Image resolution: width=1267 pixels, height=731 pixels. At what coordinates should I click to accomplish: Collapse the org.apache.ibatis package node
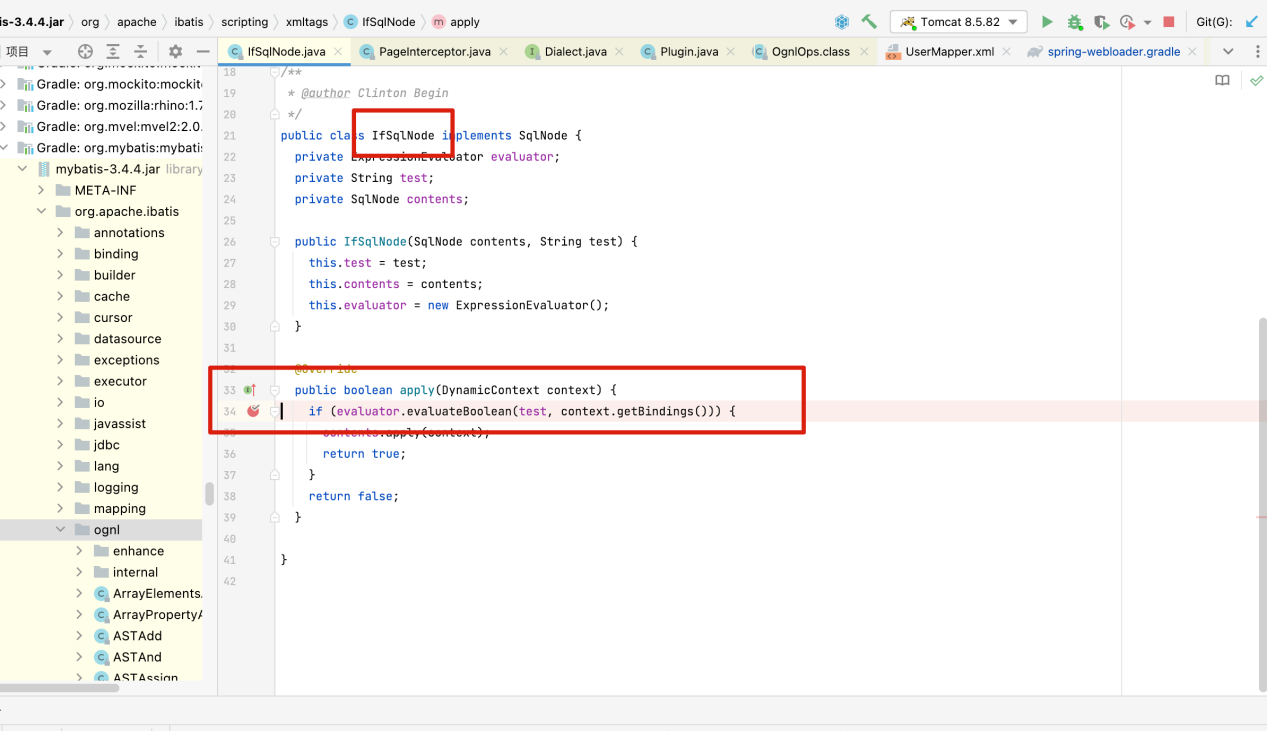point(42,211)
